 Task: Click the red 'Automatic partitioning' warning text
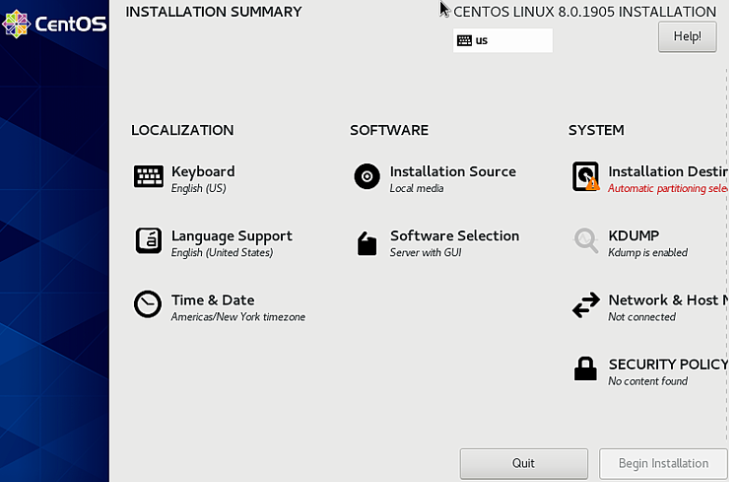(668, 188)
